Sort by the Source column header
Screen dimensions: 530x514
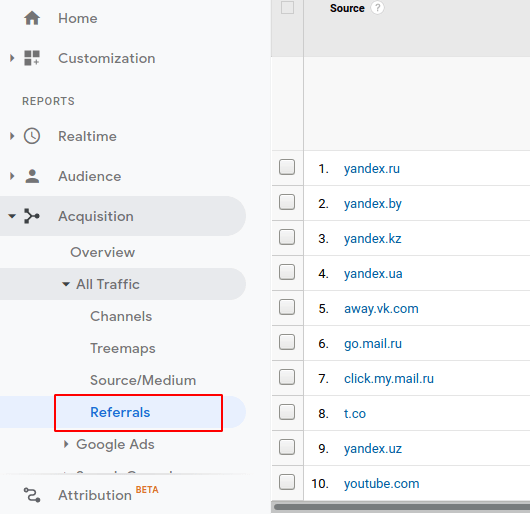coord(347,8)
